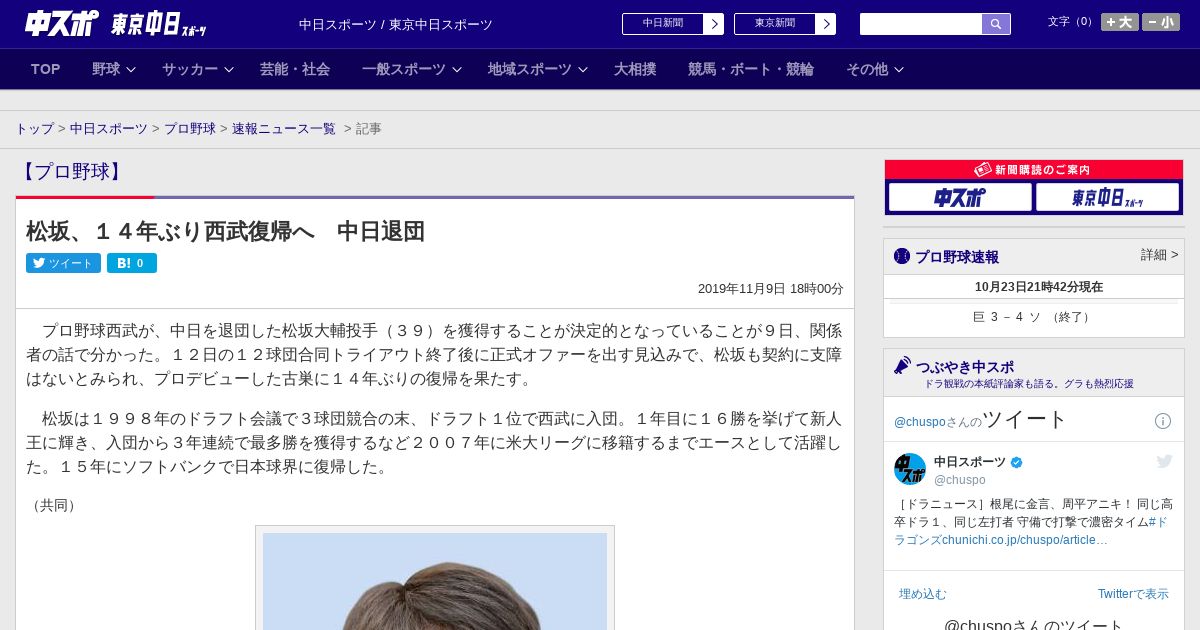Click 中日スポーツ / 東京中日スポーツ header text
The height and width of the screenshot is (630, 1200).
point(396,24)
